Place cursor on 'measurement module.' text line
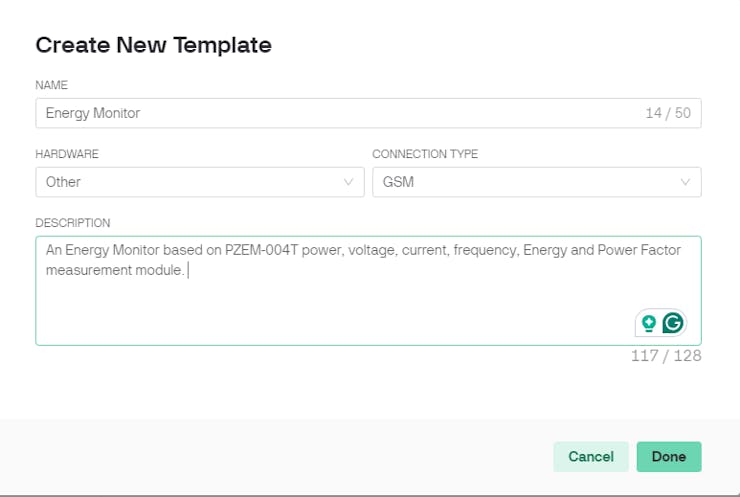 [115, 270]
